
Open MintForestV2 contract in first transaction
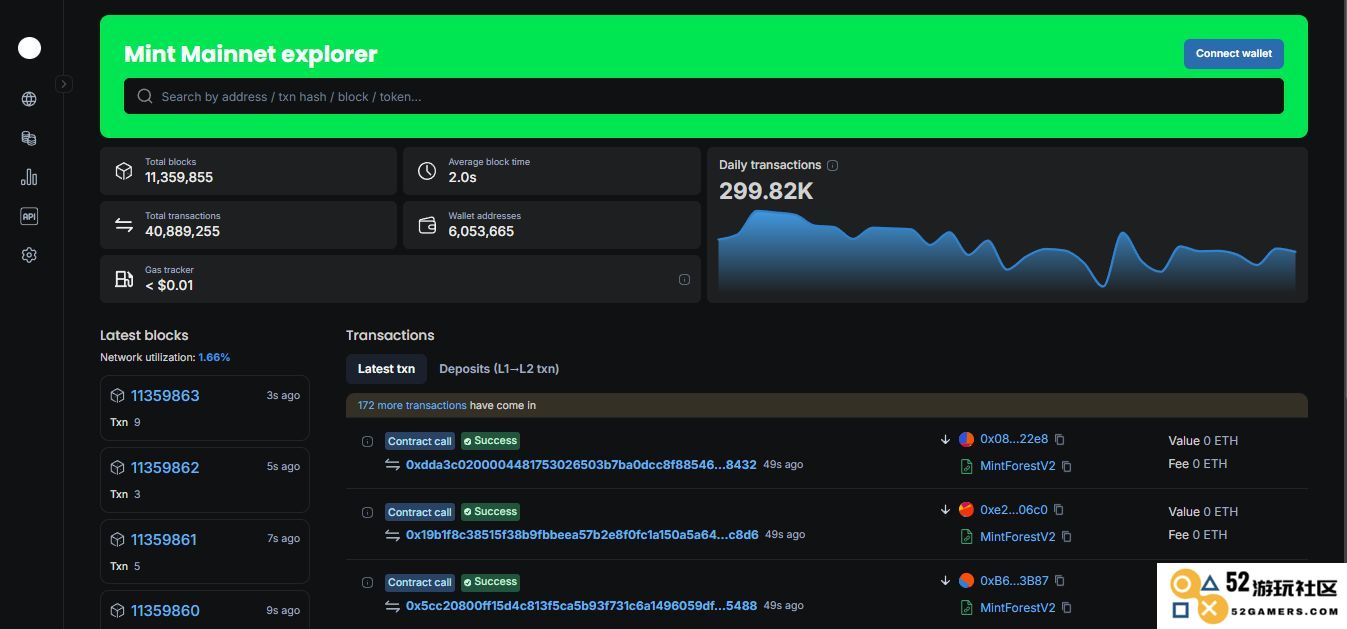coord(1017,466)
